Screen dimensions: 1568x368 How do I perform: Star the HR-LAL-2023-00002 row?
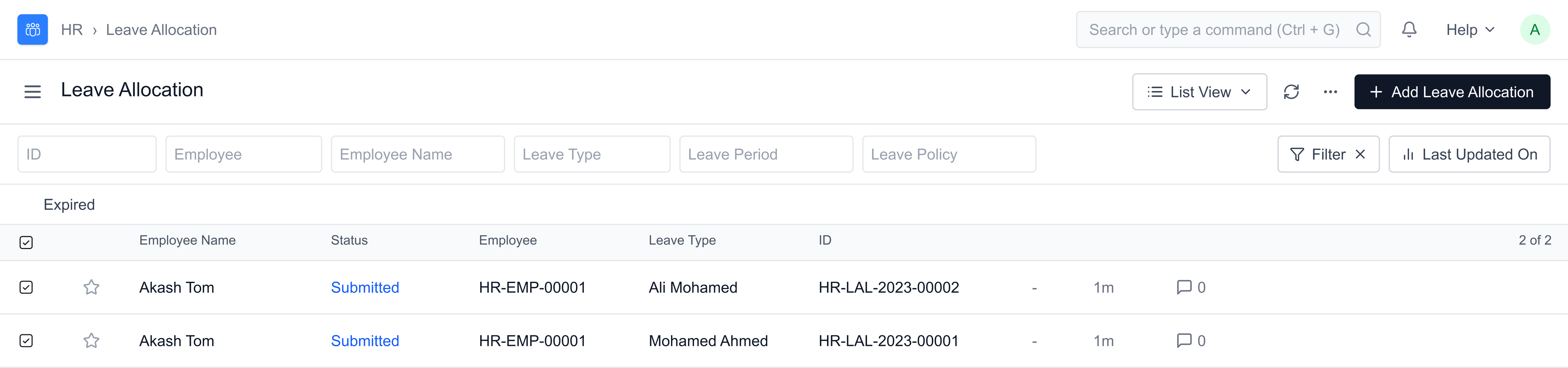click(x=91, y=287)
